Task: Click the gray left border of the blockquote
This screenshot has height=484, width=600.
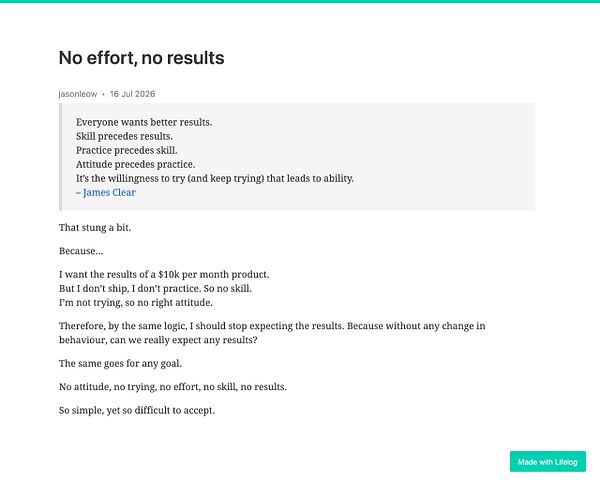Action: point(60,157)
